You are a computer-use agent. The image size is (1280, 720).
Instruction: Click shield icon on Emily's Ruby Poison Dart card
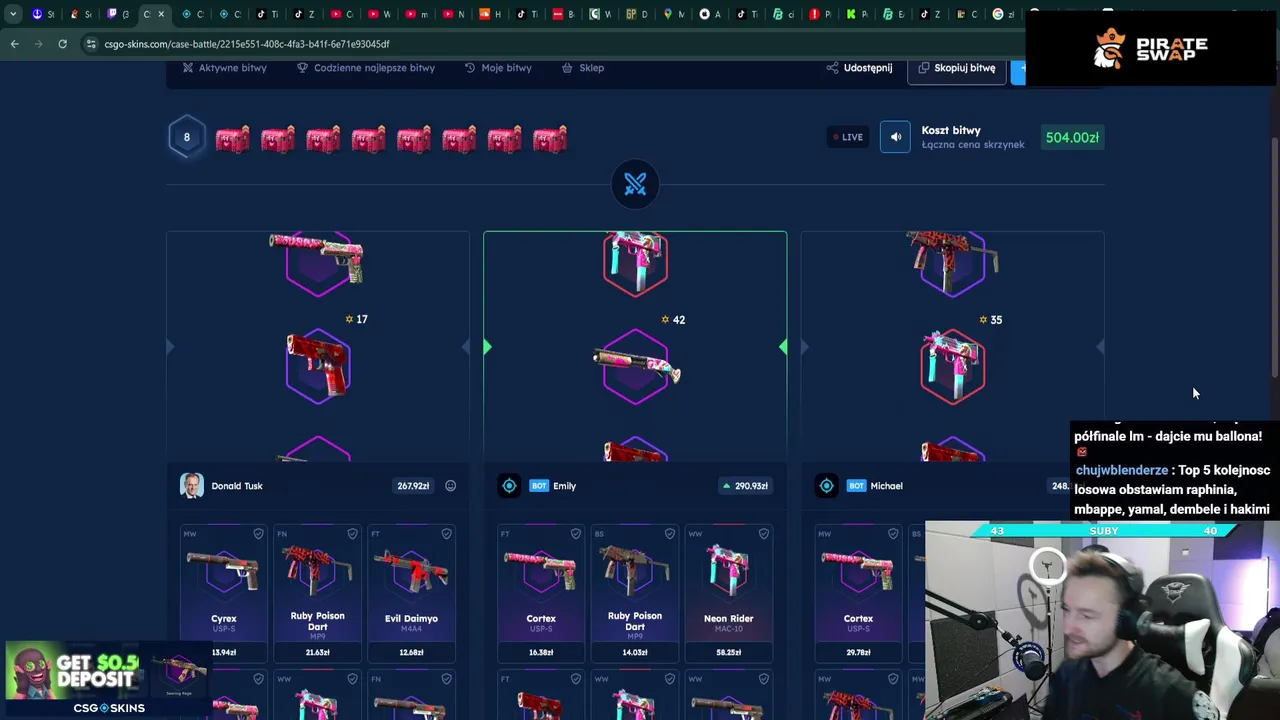669,534
